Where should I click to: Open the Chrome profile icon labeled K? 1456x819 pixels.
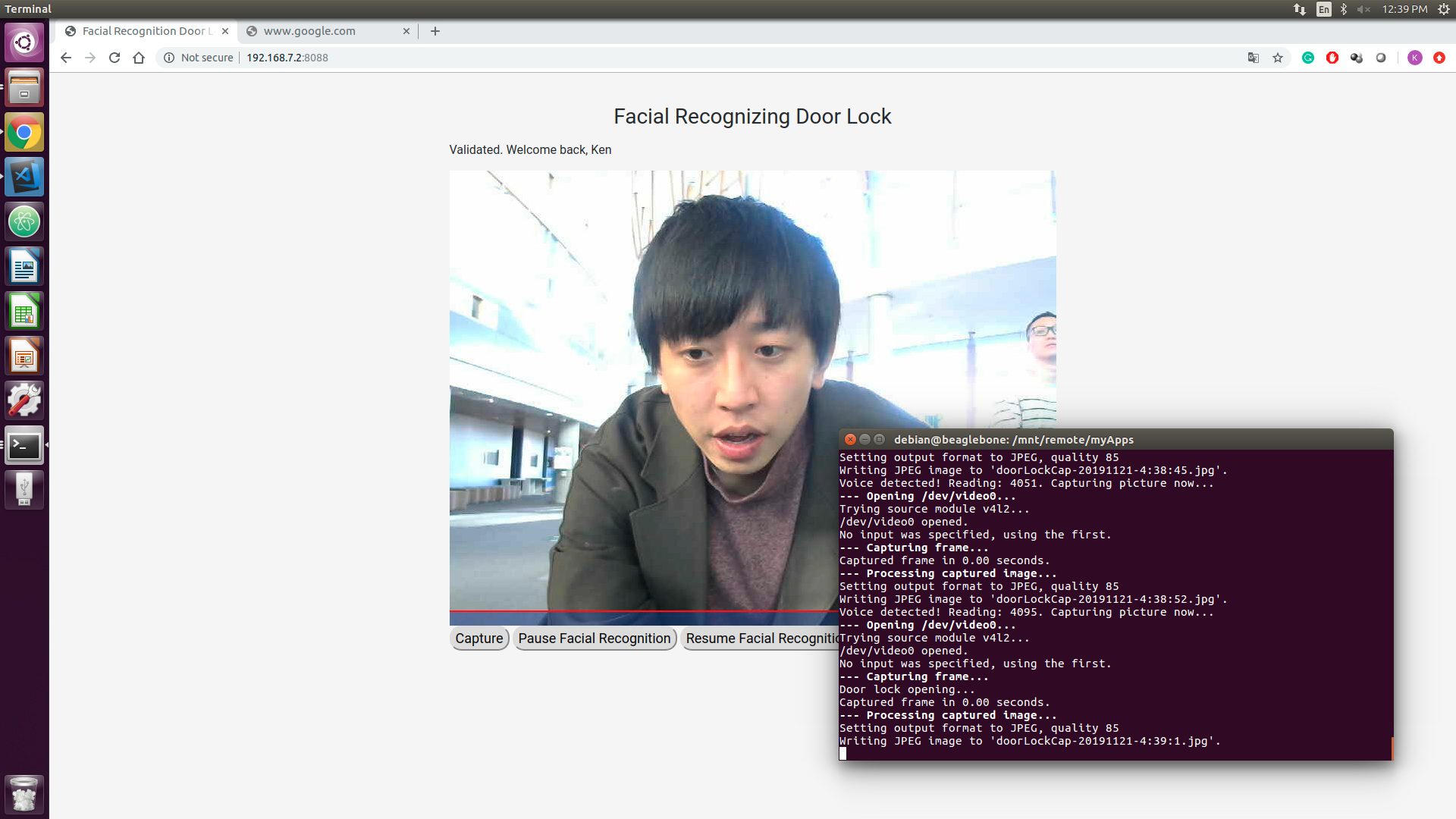[x=1415, y=58]
